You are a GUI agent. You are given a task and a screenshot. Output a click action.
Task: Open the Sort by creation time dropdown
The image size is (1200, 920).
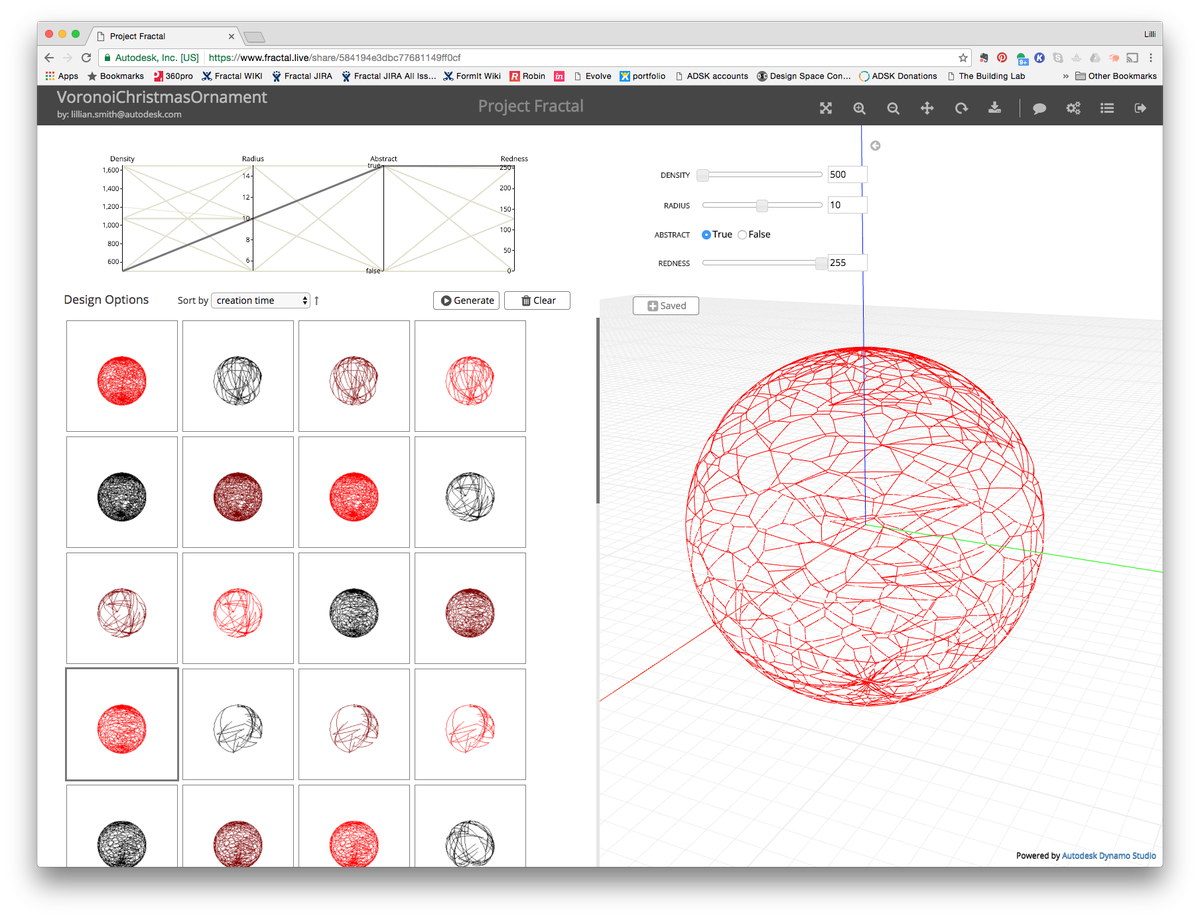pyautogui.click(x=261, y=300)
